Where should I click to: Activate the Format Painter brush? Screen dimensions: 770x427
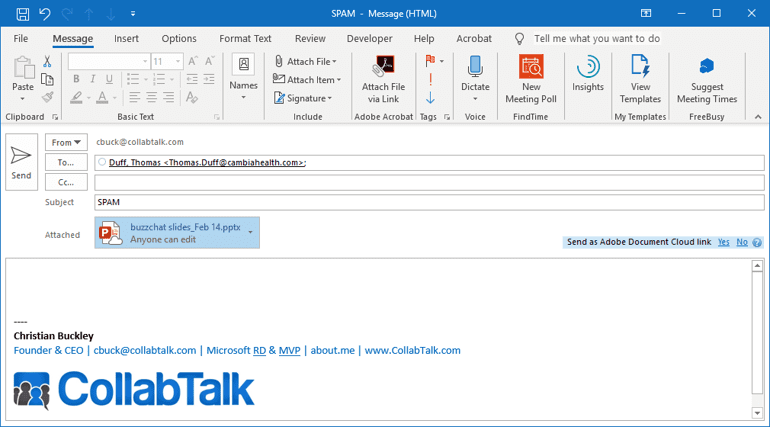[x=47, y=97]
